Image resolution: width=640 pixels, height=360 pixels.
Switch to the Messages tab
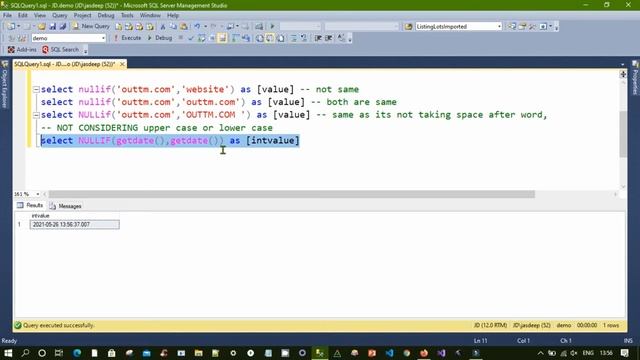tap(66, 206)
